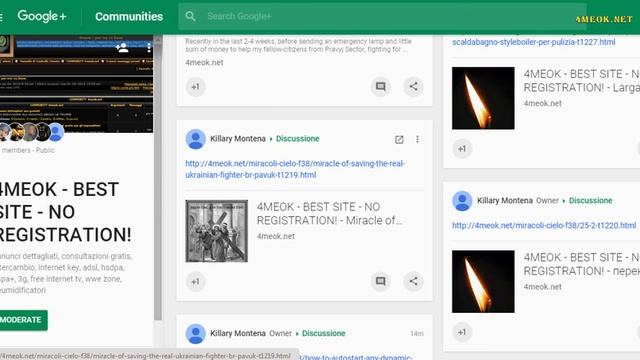Click +1 on the Pravyj Sector post
The image size is (640, 360).
coord(196,87)
